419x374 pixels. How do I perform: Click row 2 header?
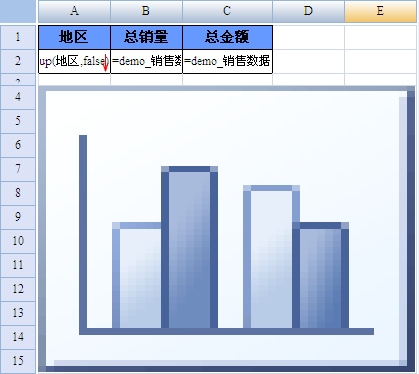click(18, 61)
